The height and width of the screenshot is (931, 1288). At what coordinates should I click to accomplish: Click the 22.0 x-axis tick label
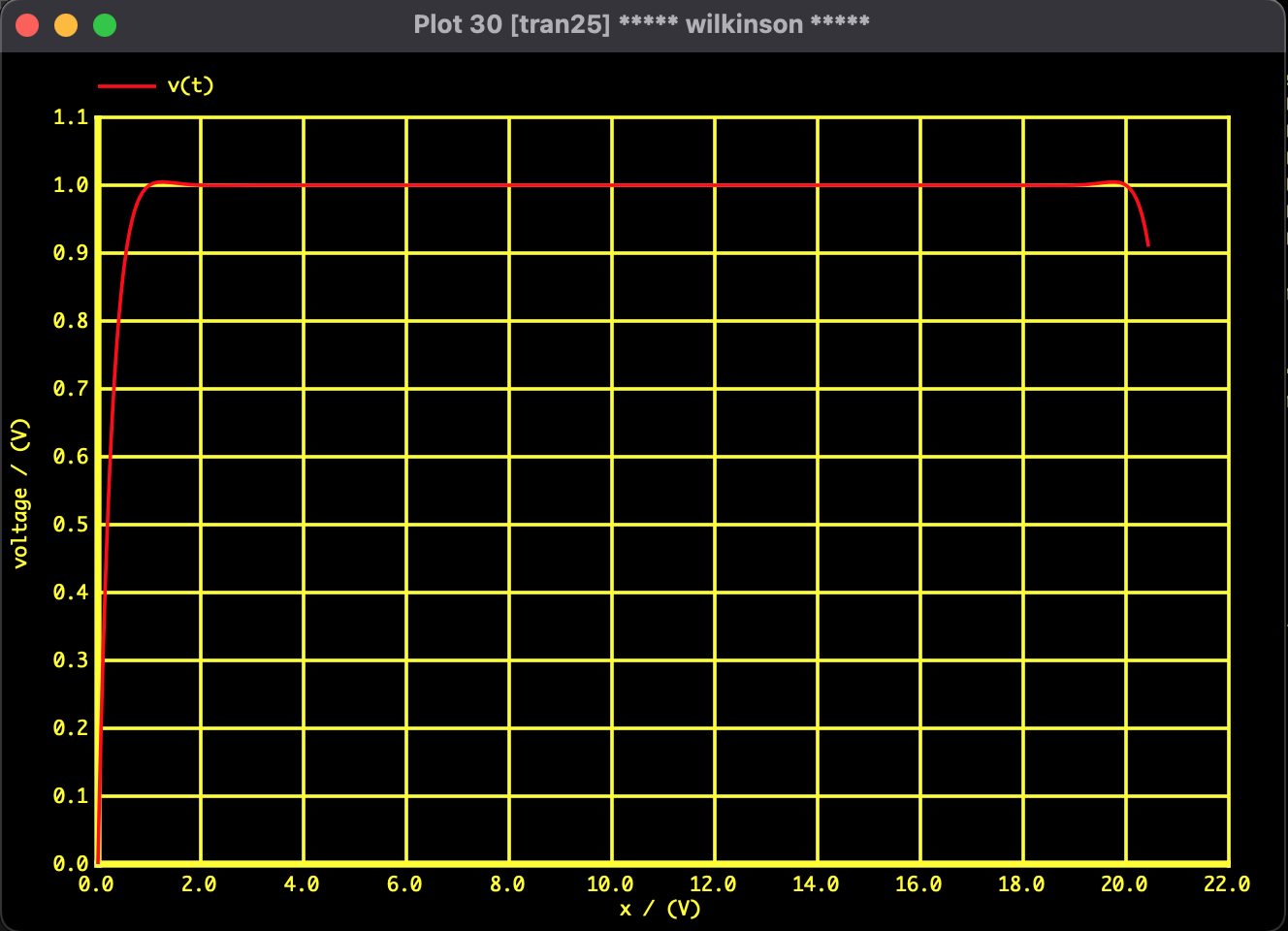[x=1225, y=883]
